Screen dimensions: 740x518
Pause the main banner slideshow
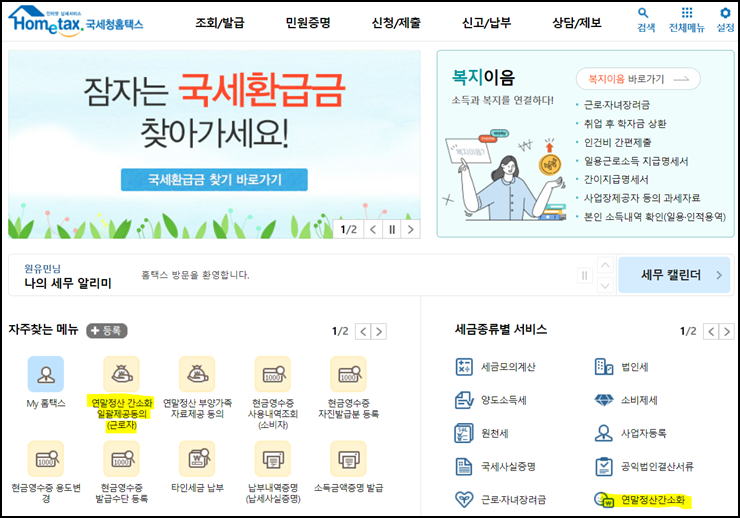click(x=391, y=230)
